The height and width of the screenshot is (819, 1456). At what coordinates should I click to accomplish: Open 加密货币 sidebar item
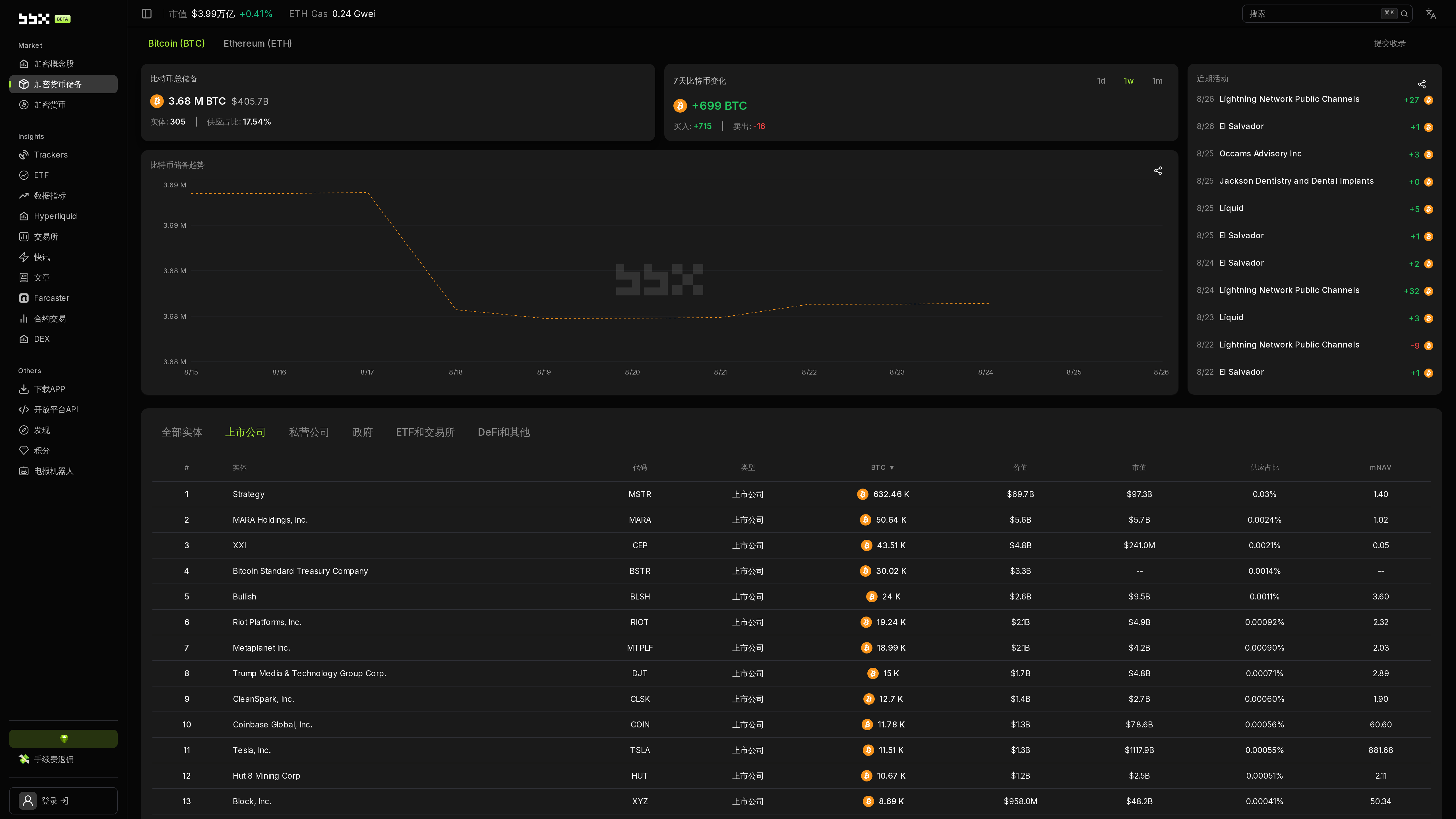point(63,105)
